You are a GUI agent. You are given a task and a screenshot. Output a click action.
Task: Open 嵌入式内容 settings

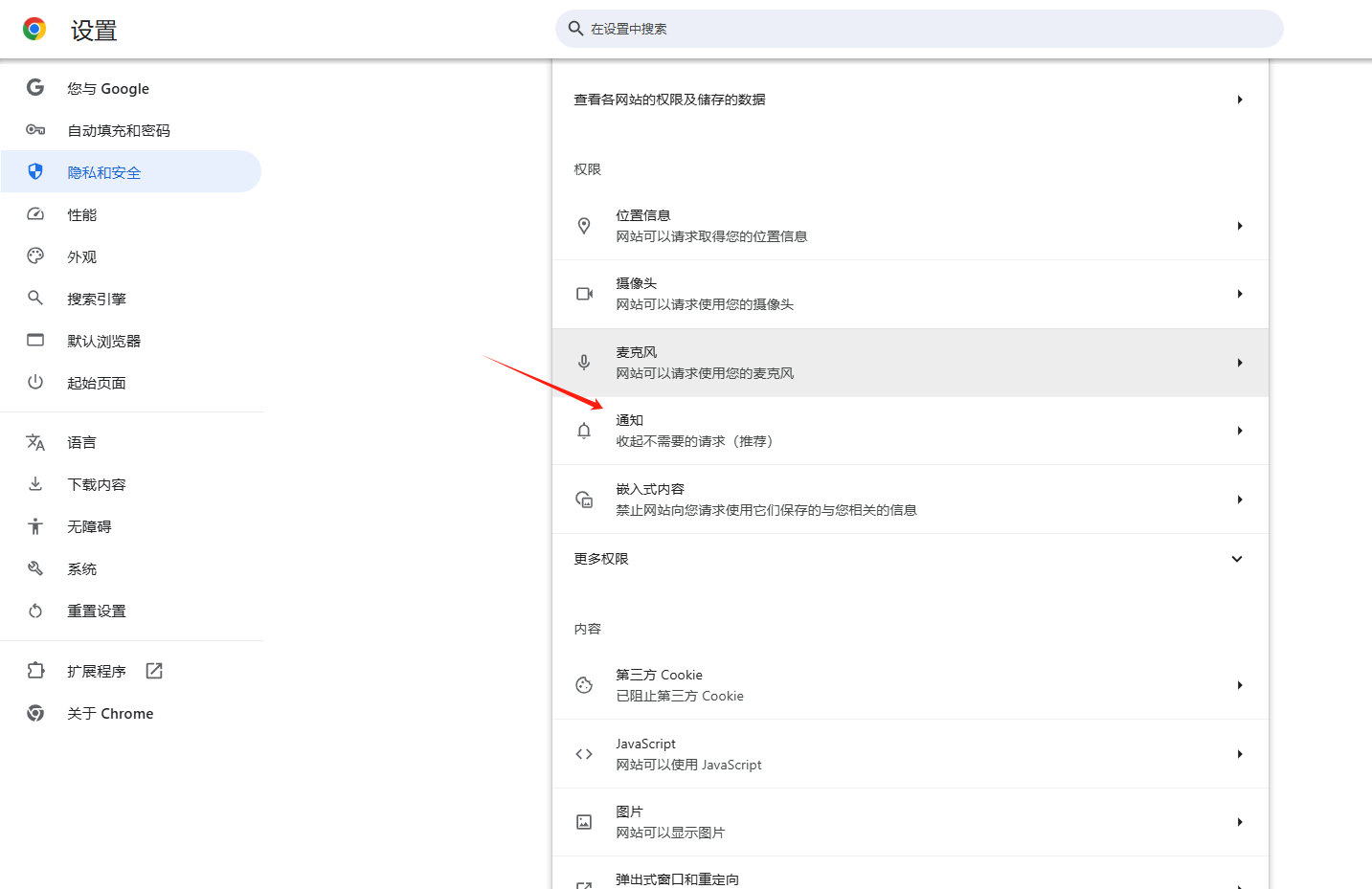click(911, 500)
